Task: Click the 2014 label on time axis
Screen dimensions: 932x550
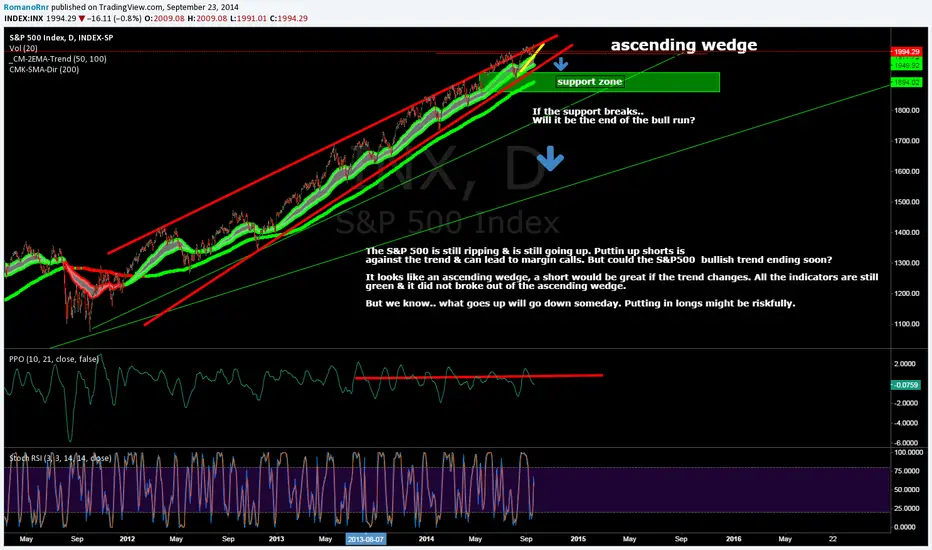Action: 426,539
